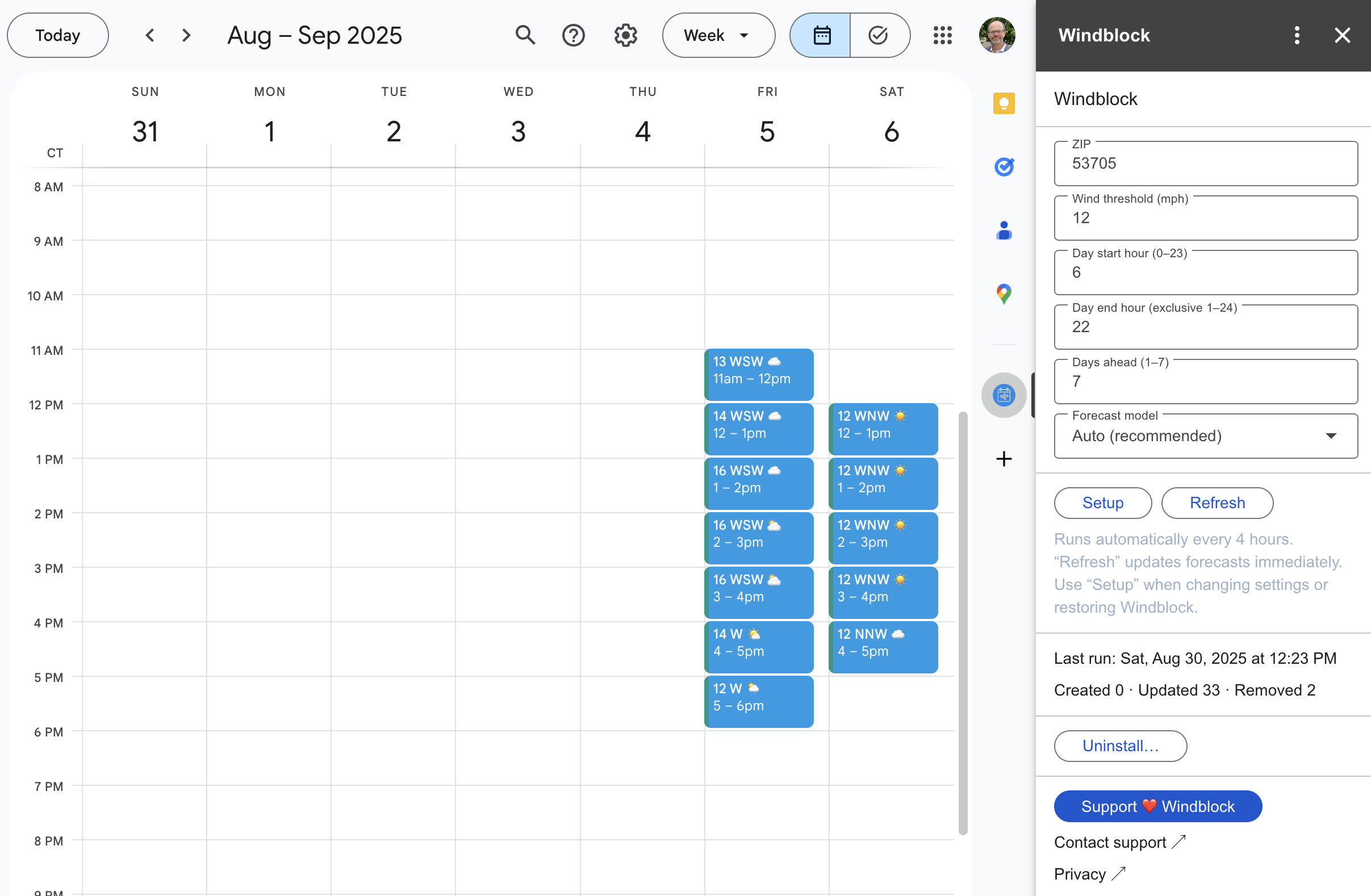Open Friday 14 W 4–5pm event

point(759,647)
